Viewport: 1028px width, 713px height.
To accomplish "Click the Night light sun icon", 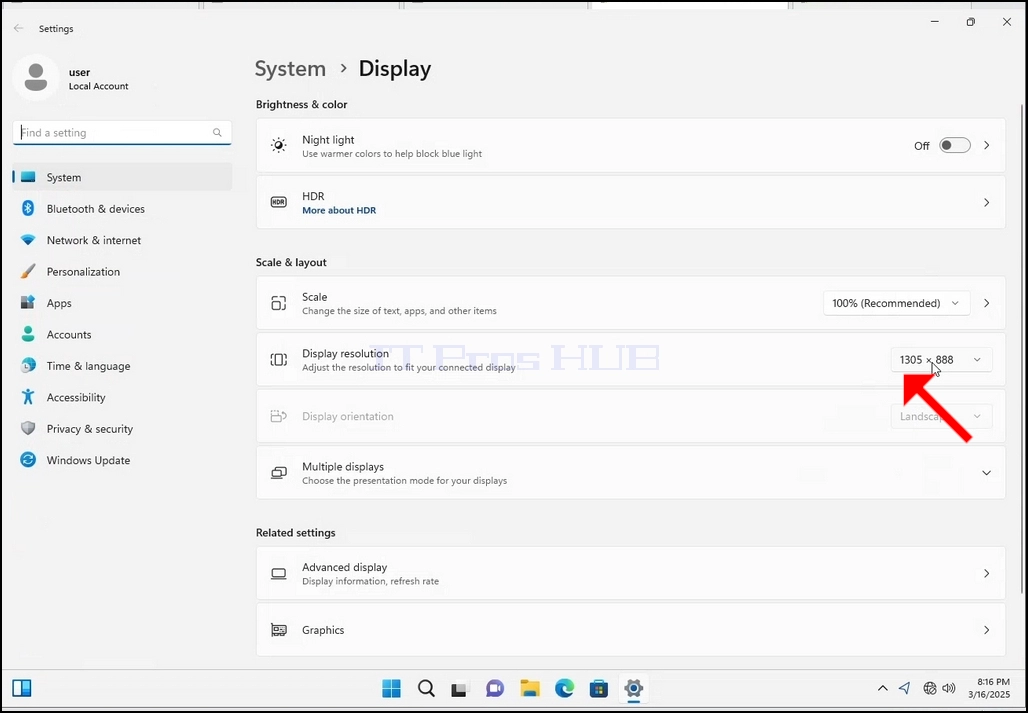I will pyautogui.click(x=279, y=145).
